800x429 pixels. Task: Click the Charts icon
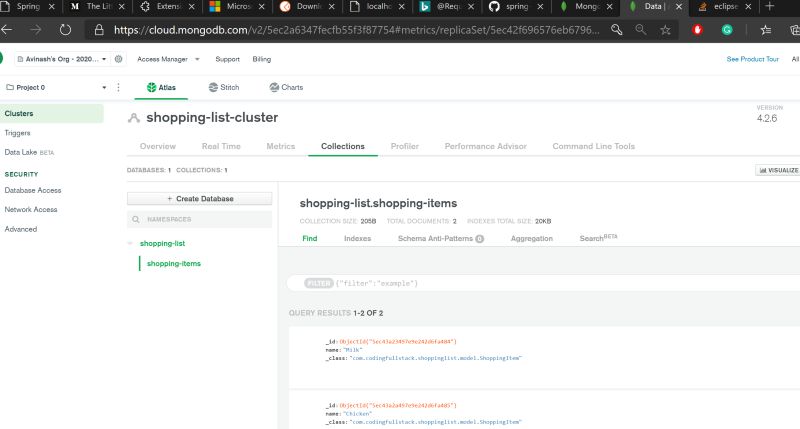coord(274,87)
